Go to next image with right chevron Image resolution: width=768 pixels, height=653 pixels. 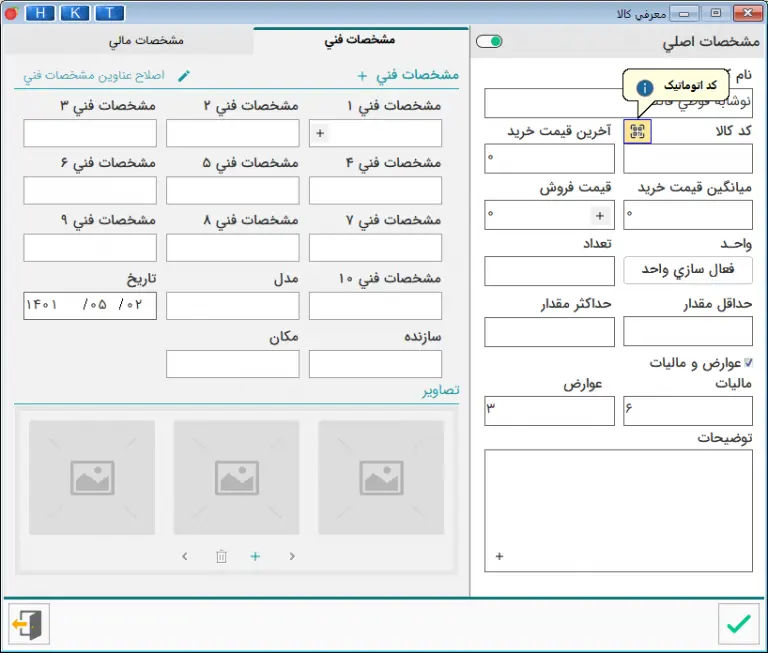click(x=292, y=556)
